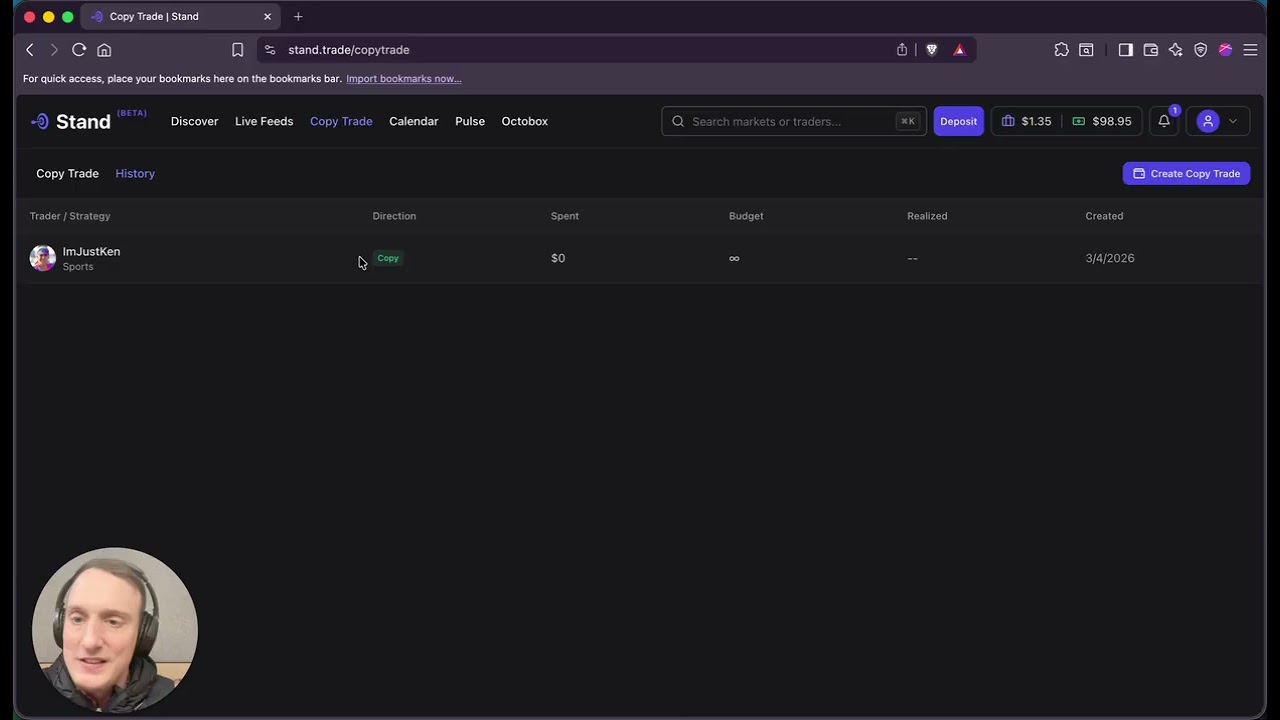Click the Trader / Strategy column header
1280x720 pixels.
coord(70,216)
